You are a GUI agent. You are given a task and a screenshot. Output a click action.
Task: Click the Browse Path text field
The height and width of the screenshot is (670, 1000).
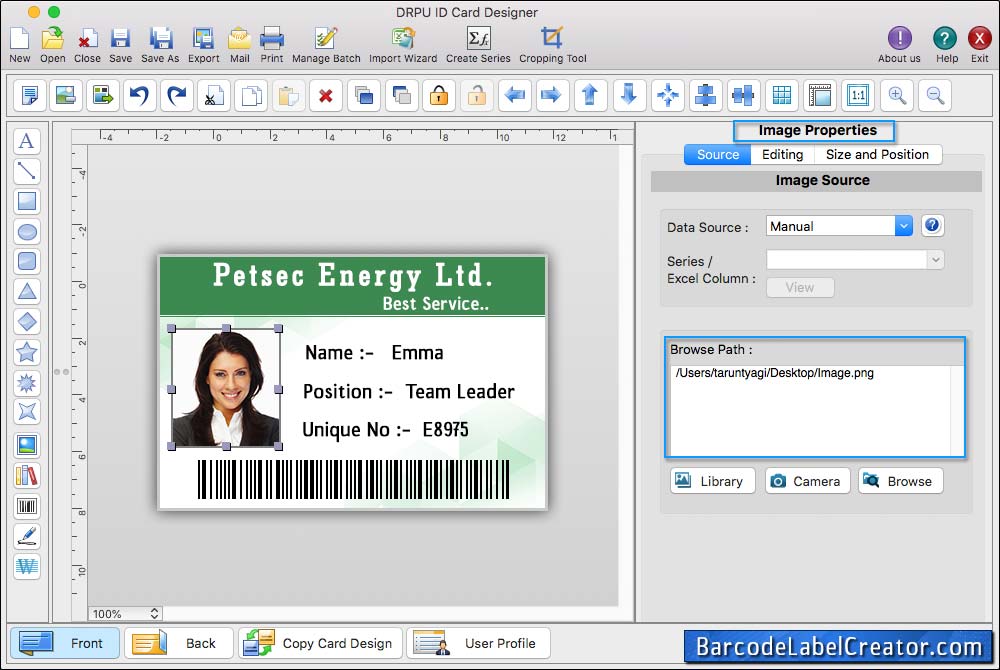coord(814,410)
